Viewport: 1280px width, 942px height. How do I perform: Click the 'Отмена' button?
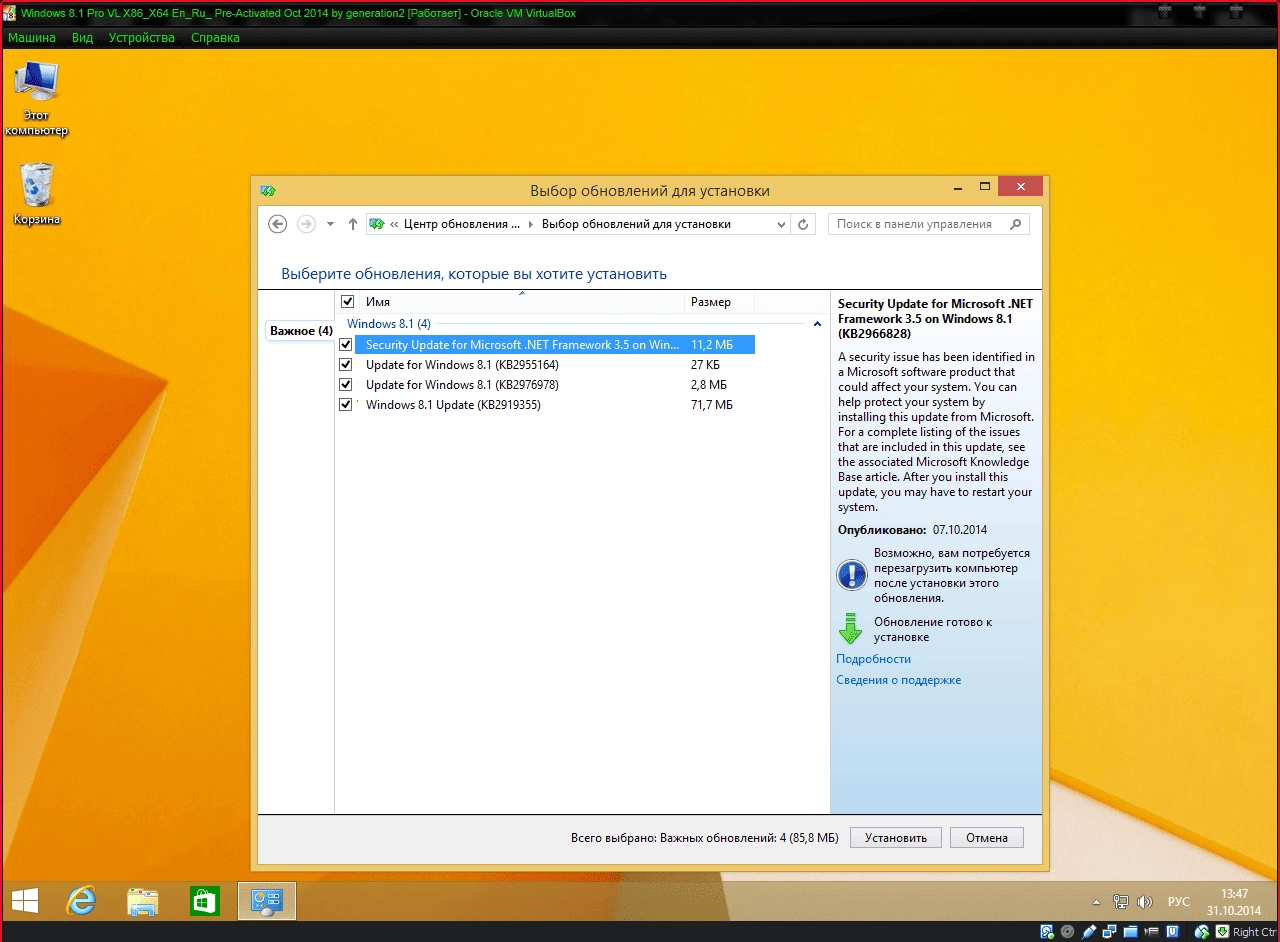pos(987,838)
